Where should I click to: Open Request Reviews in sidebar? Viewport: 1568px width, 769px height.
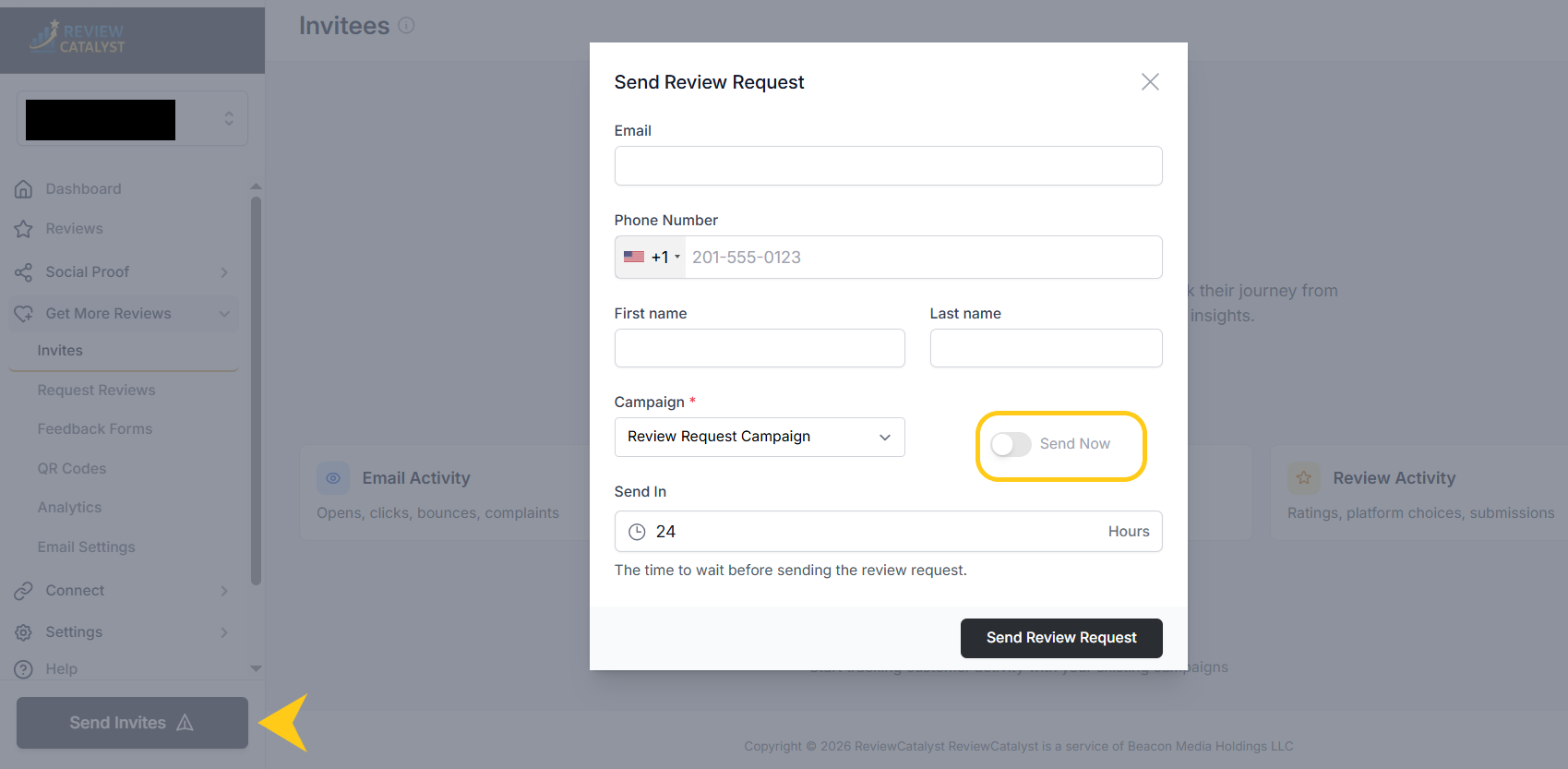click(96, 391)
